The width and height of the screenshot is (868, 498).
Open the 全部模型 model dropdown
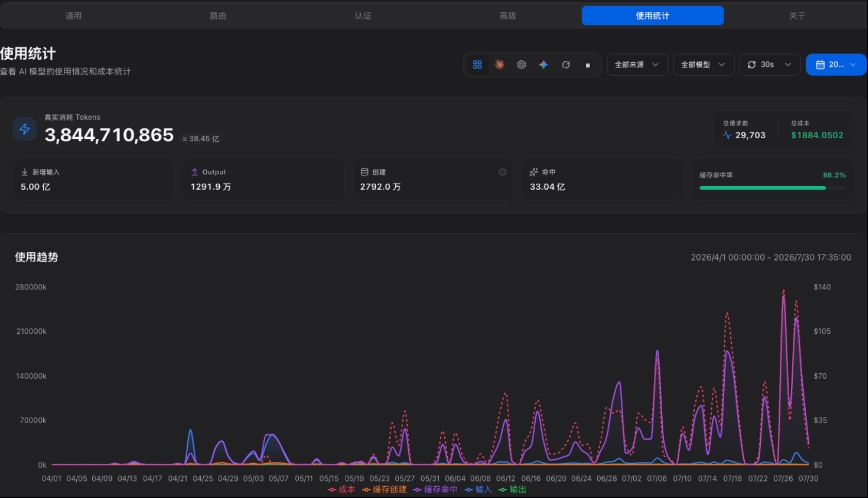(x=704, y=65)
